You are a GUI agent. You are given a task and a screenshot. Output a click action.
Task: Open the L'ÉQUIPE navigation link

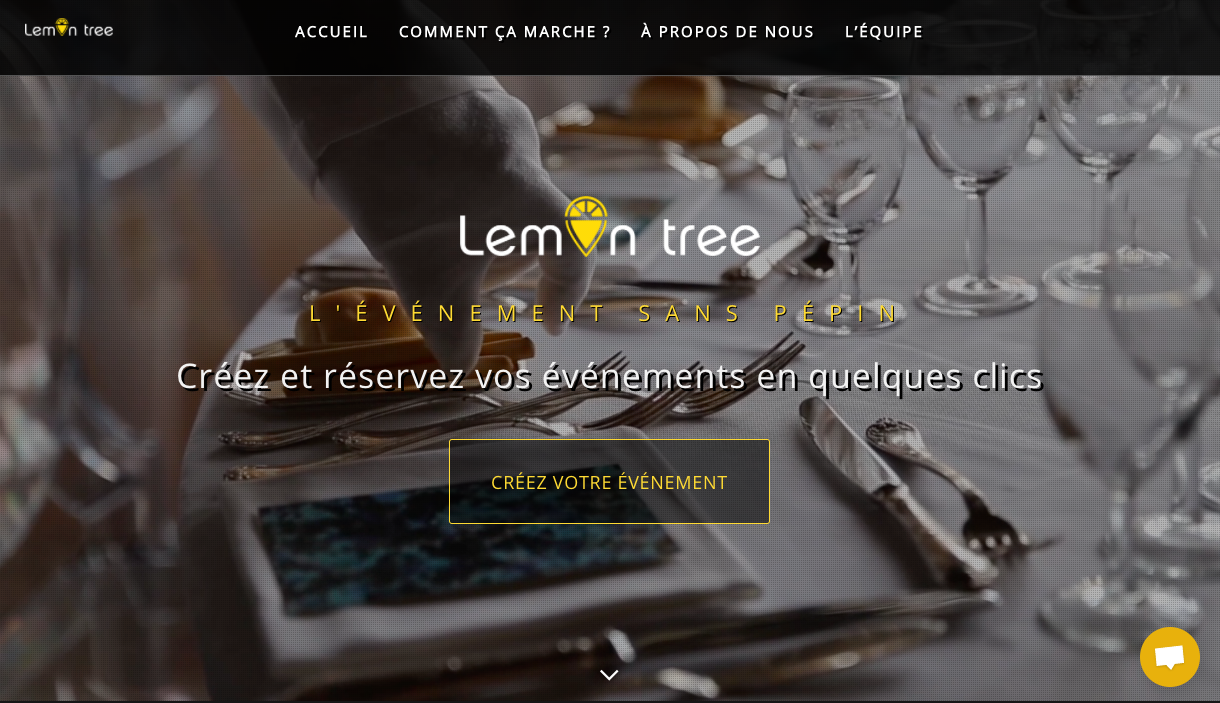[x=884, y=32]
